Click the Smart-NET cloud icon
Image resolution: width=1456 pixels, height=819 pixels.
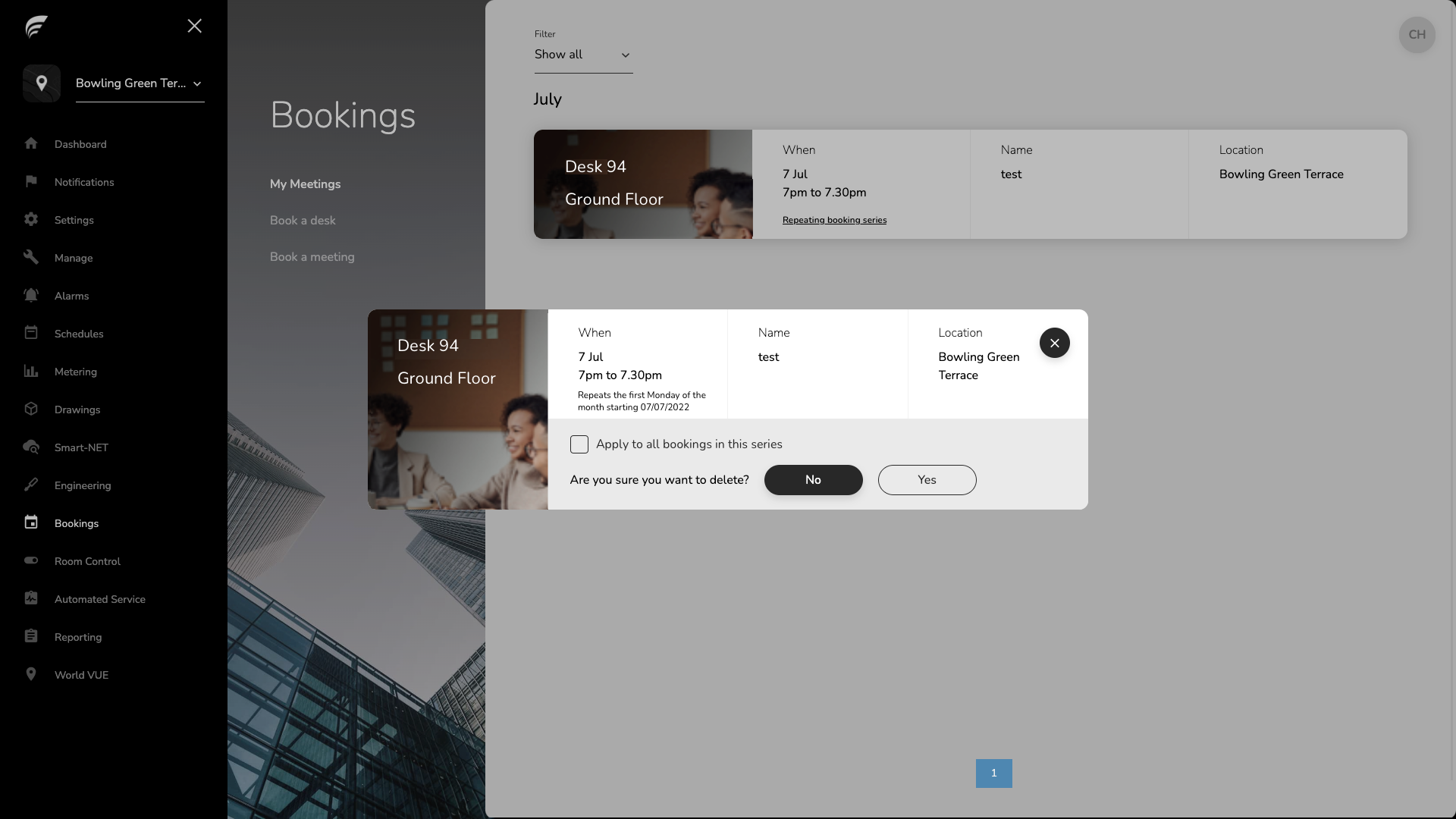click(31, 447)
